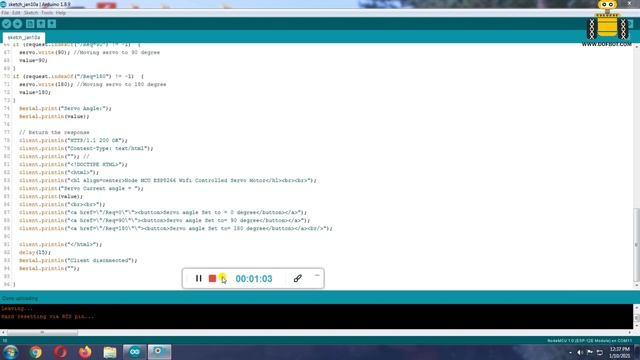Image resolution: width=640 pixels, height=360 pixels.
Task: Click the 'Hard resetting via RTS pin...' console line
Action: (47, 316)
